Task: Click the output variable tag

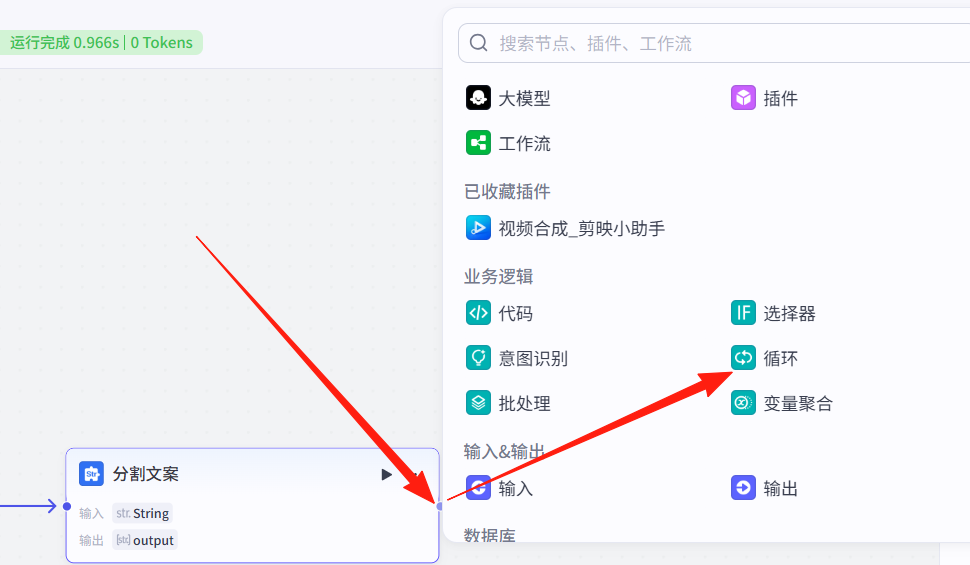Action: (145, 540)
